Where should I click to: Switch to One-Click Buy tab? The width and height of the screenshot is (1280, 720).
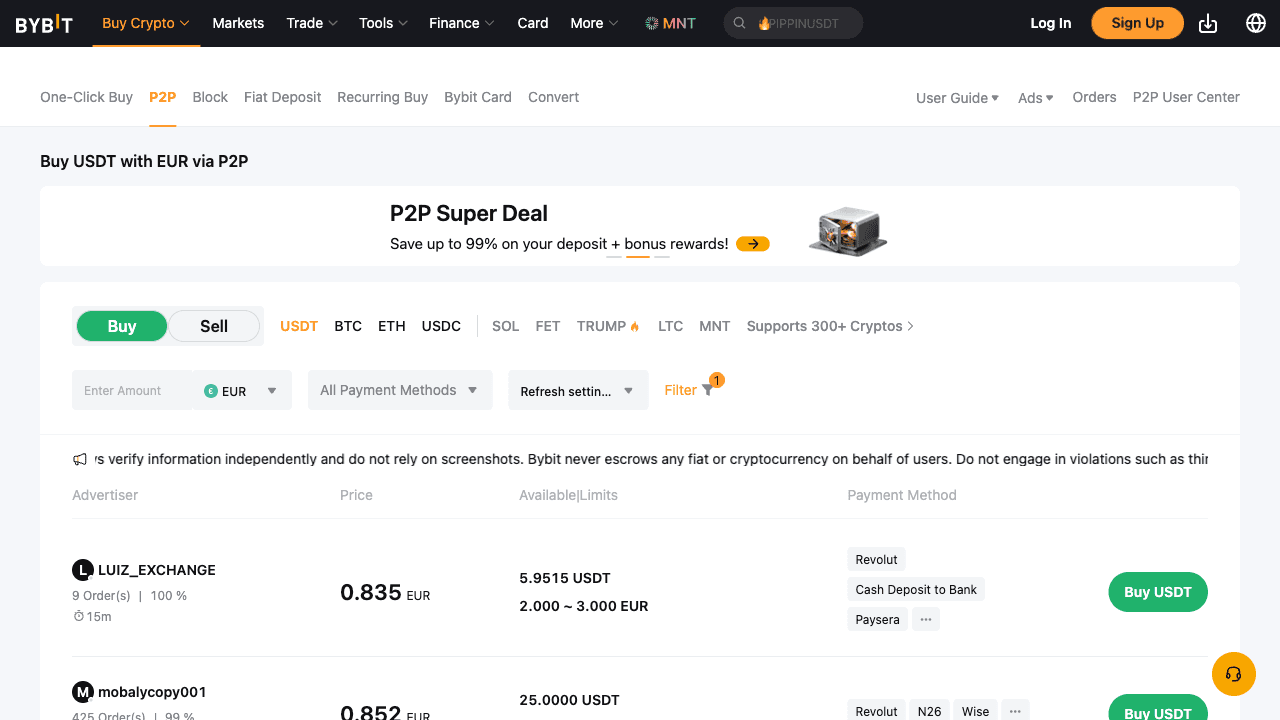coord(86,97)
